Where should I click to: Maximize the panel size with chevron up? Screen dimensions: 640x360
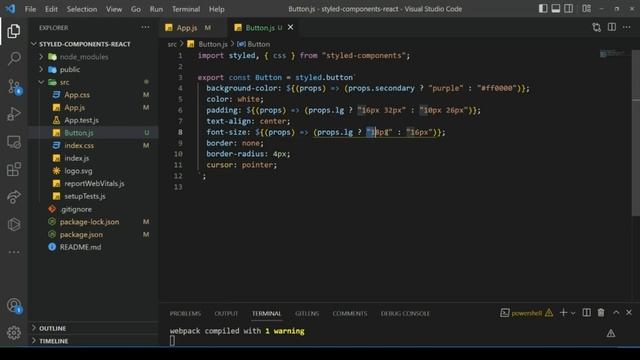tap(616, 313)
